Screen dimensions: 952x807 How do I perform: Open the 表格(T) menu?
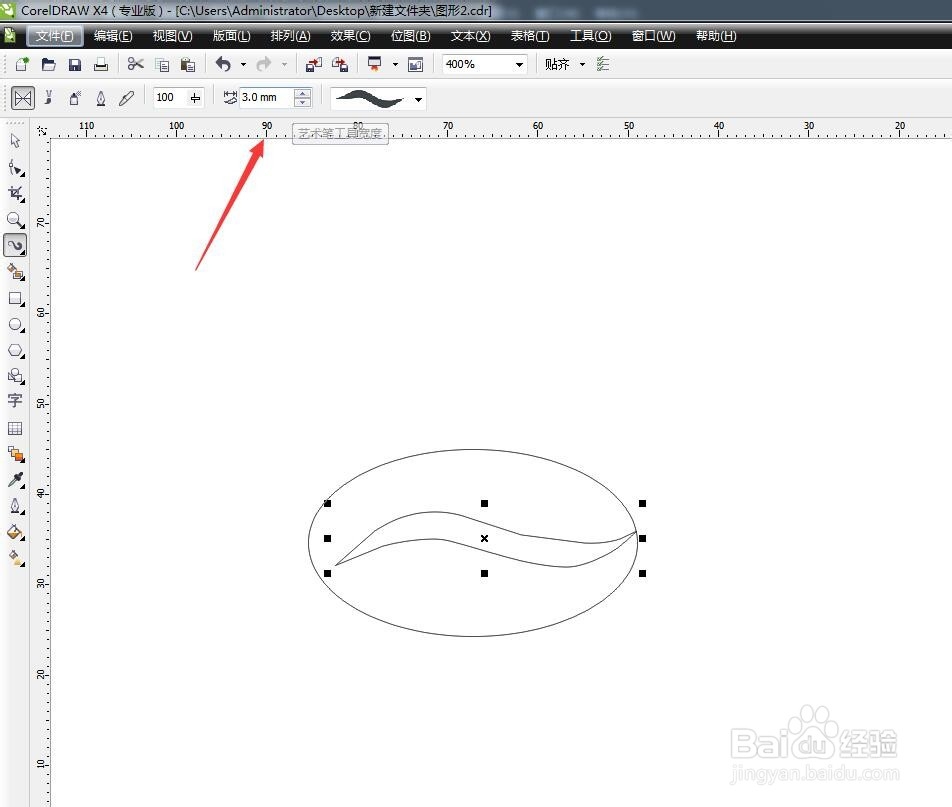(529, 36)
